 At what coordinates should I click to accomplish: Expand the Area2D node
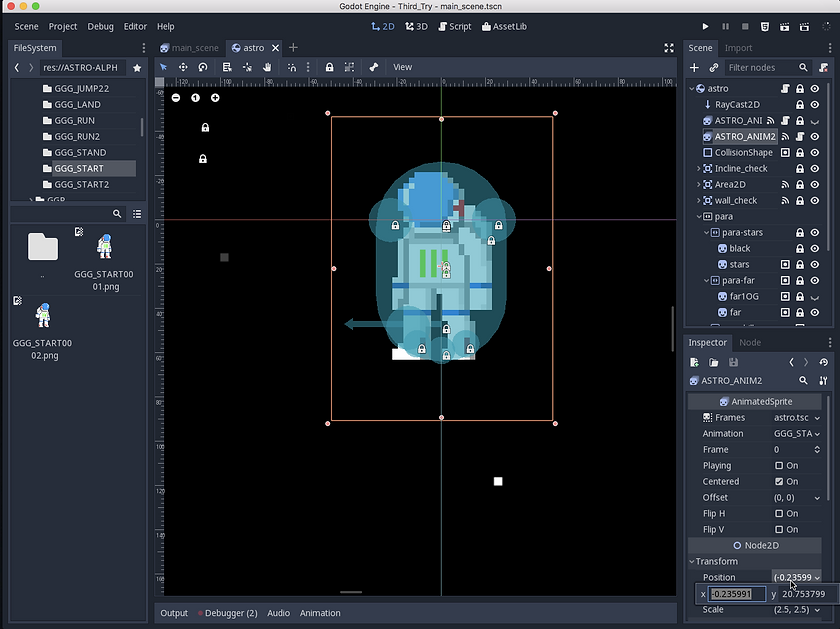[699, 185]
